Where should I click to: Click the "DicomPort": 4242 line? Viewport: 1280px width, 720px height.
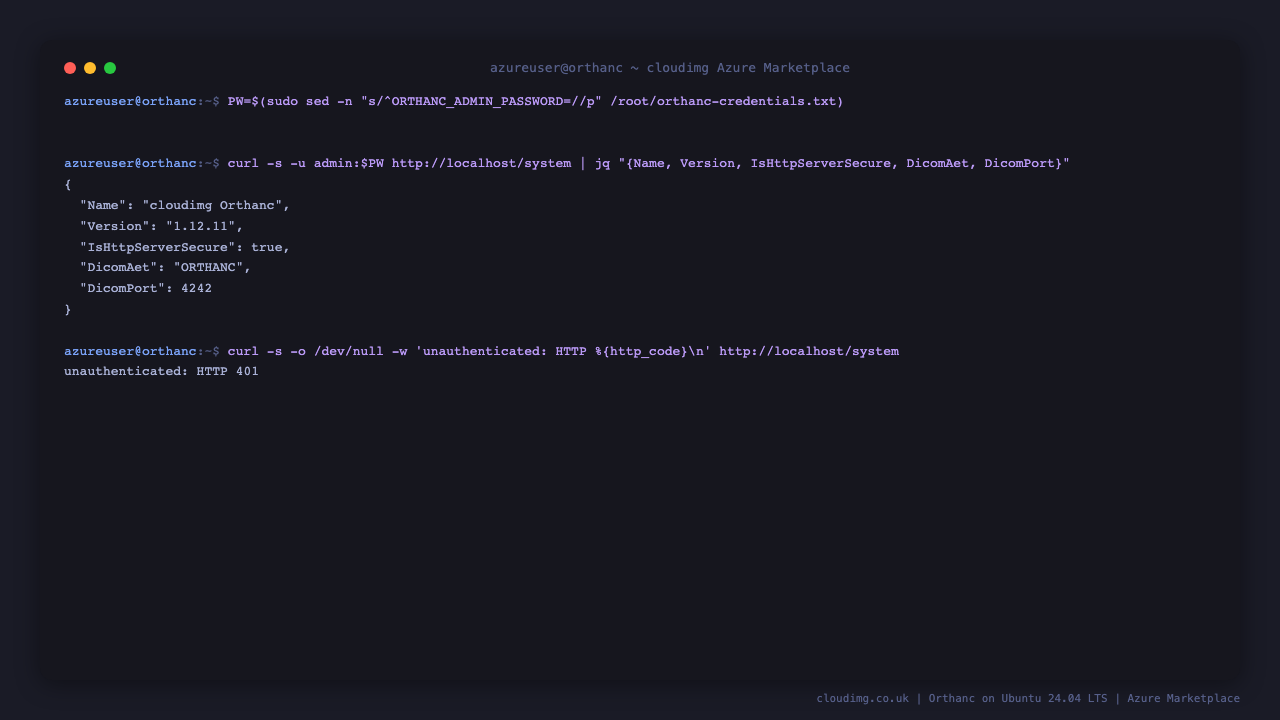click(x=146, y=288)
